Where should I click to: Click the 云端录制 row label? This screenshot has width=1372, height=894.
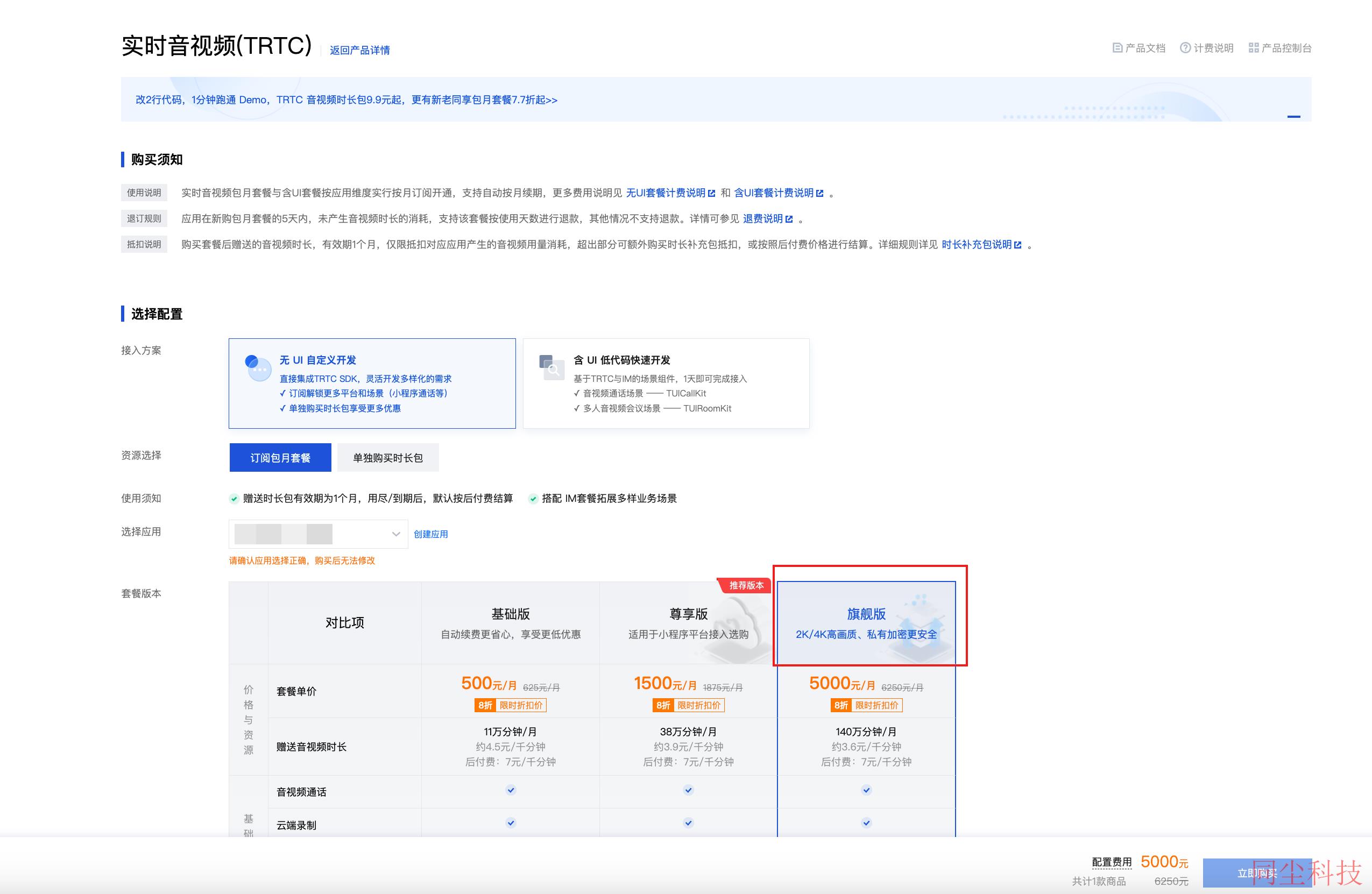point(296,825)
